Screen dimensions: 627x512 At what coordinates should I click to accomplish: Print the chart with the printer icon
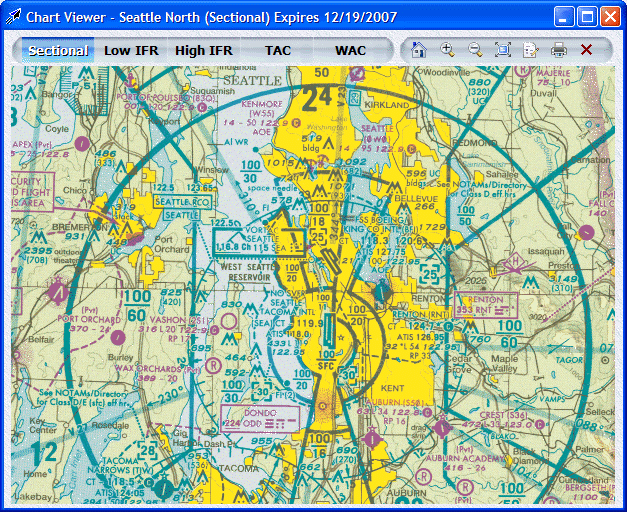(x=559, y=50)
